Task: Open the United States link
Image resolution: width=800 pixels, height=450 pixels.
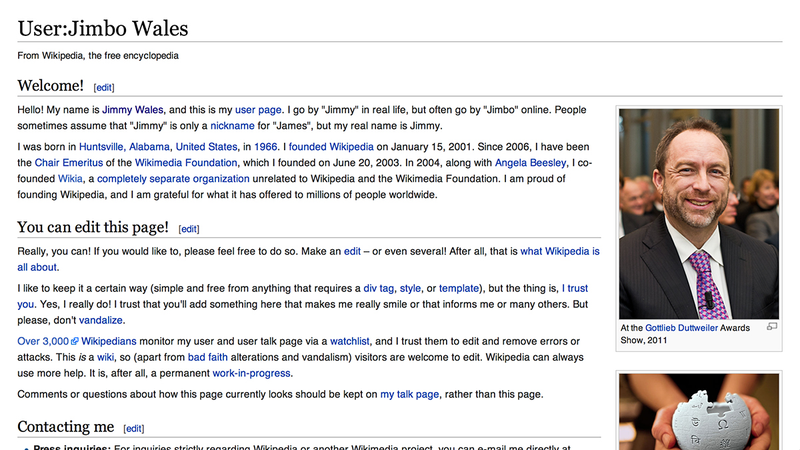Action: [206, 147]
